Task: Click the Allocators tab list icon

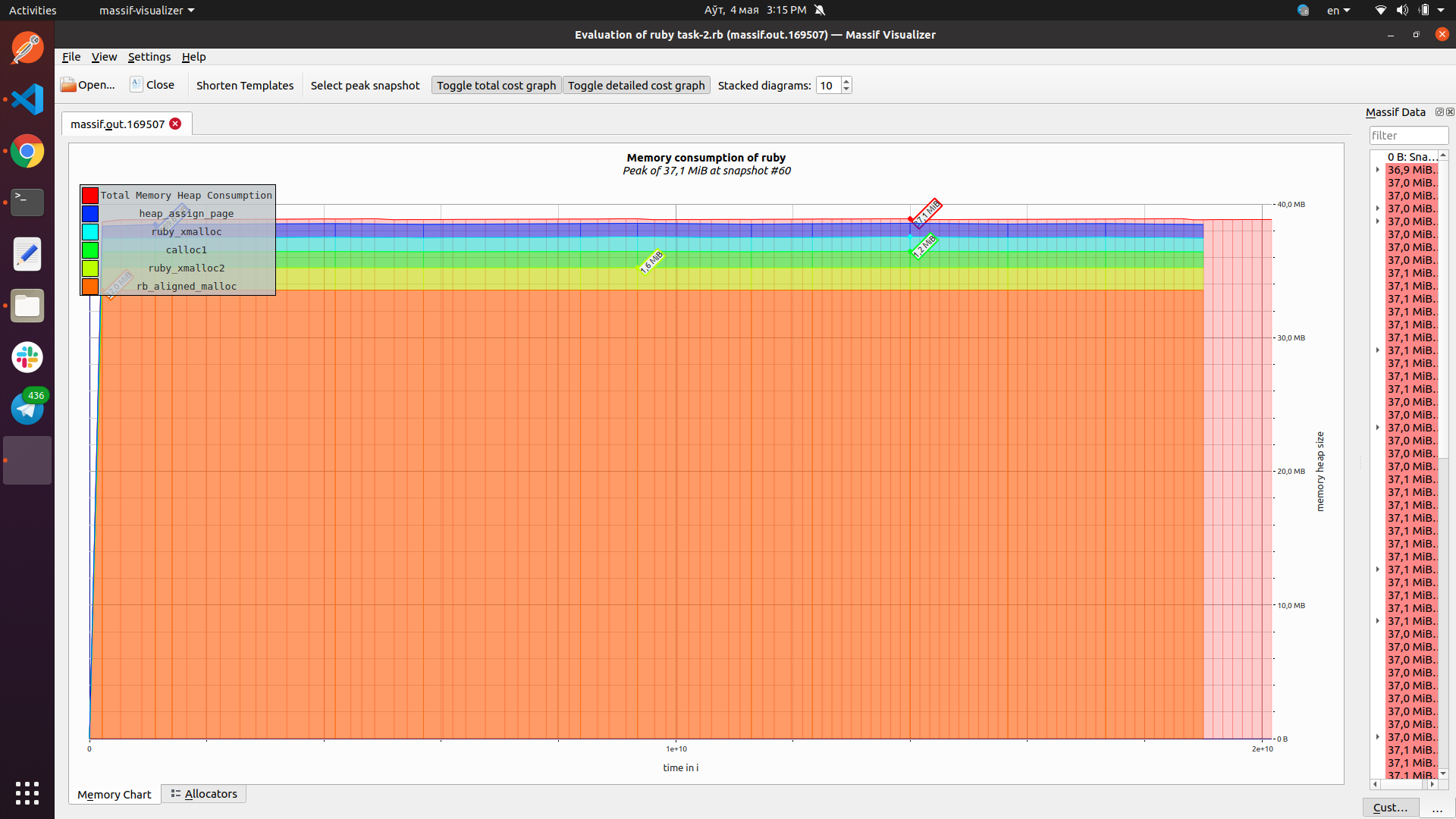Action: 175,794
